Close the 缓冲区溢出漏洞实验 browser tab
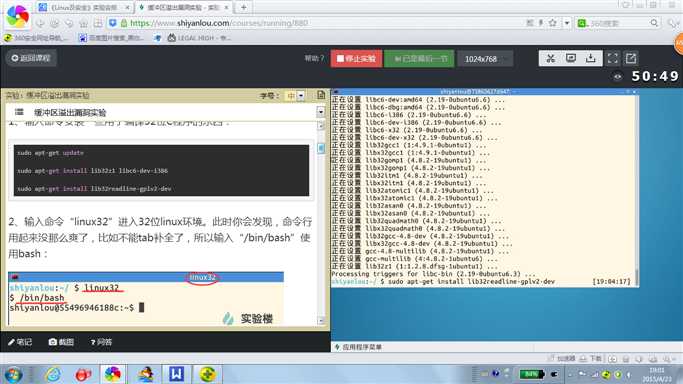Image resolution: width=683 pixels, height=384 pixels. [227, 7]
